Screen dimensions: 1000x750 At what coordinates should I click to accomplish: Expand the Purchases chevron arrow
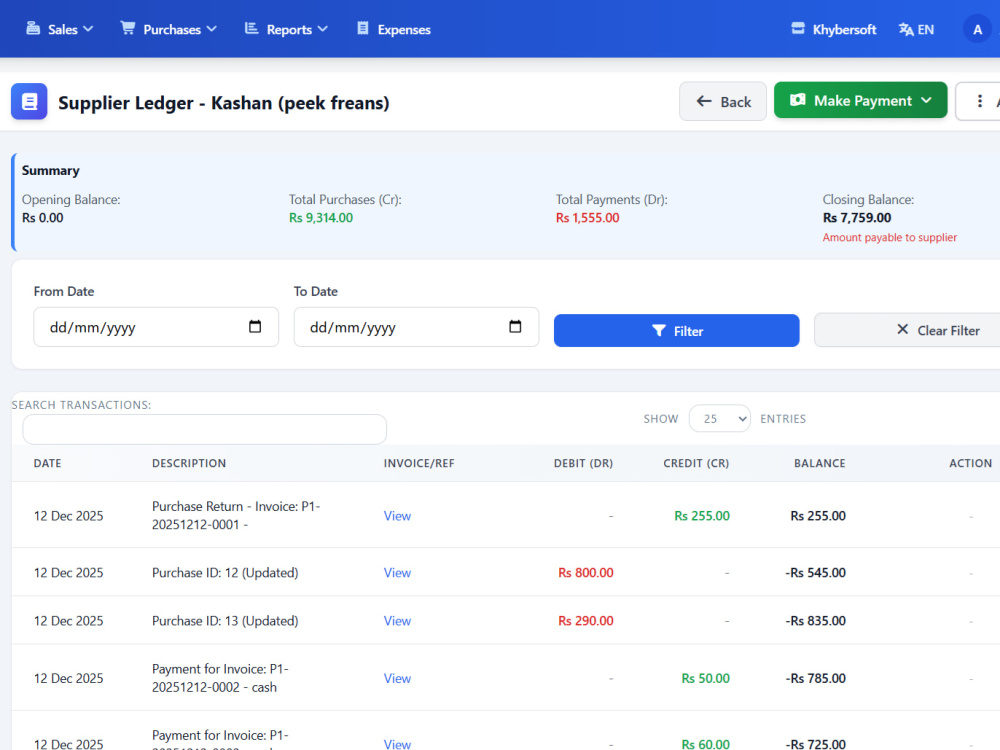click(212, 29)
